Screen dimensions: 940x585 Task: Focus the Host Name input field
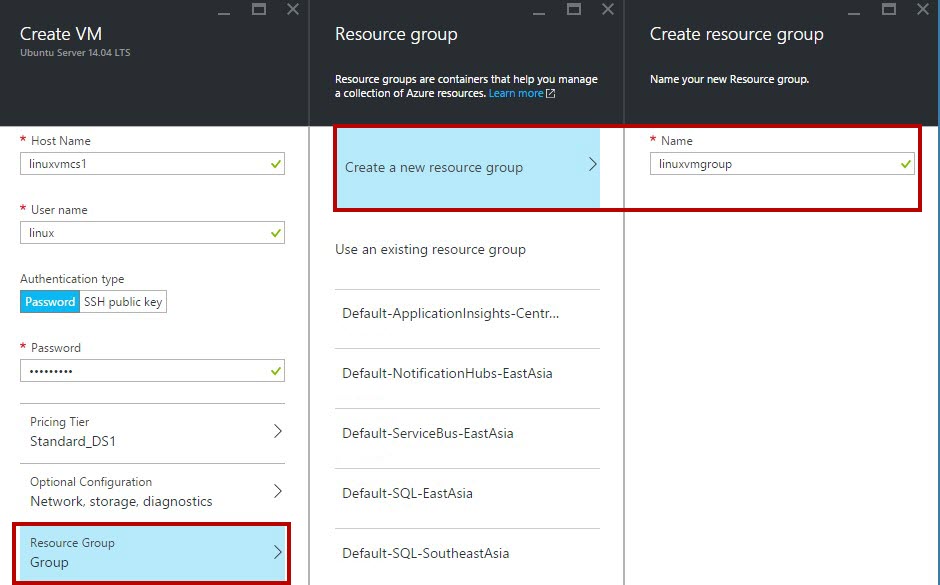click(152, 164)
